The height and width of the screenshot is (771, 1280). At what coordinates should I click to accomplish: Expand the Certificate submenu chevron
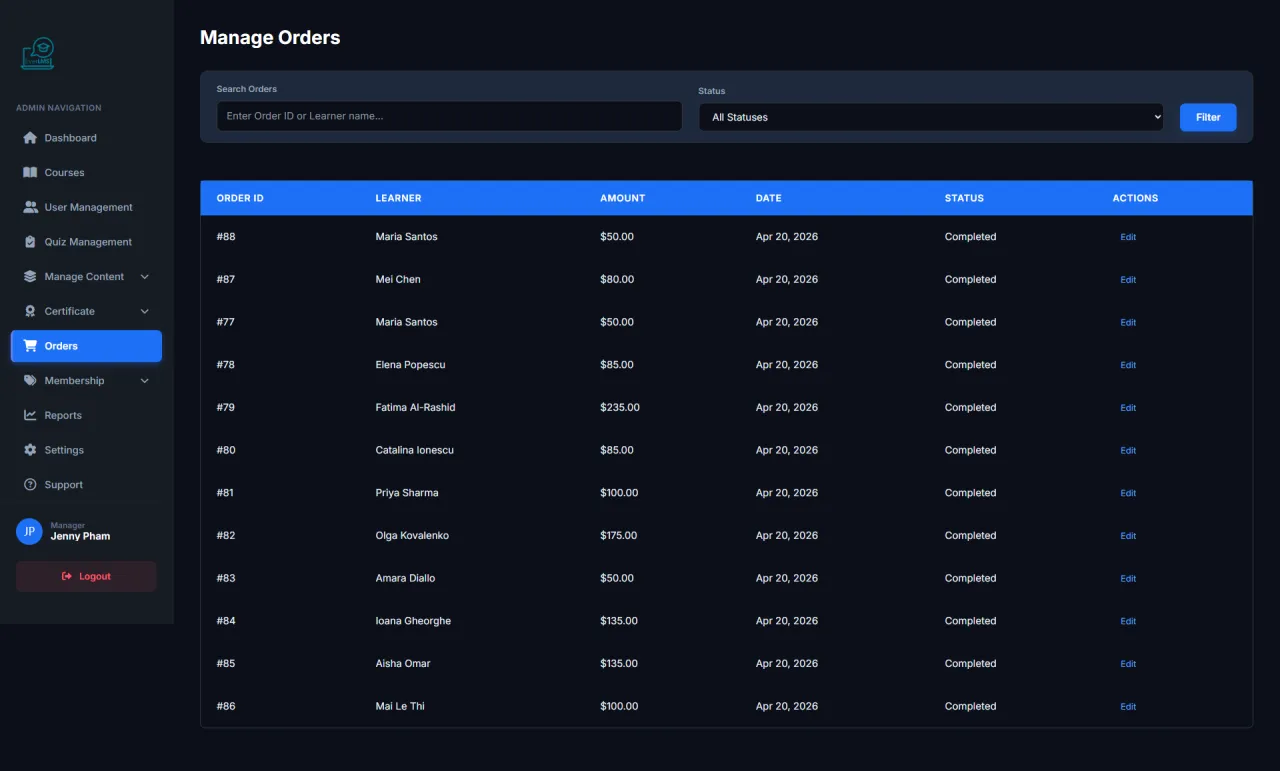click(145, 311)
